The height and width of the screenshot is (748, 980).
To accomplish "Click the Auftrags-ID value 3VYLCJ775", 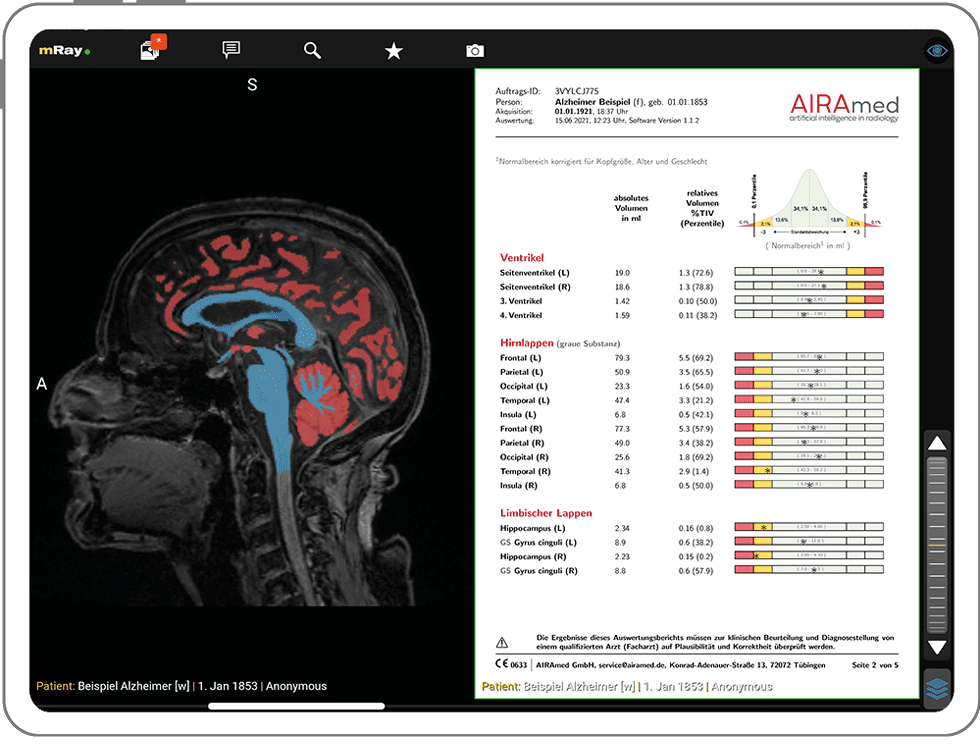I will [x=577, y=91].
